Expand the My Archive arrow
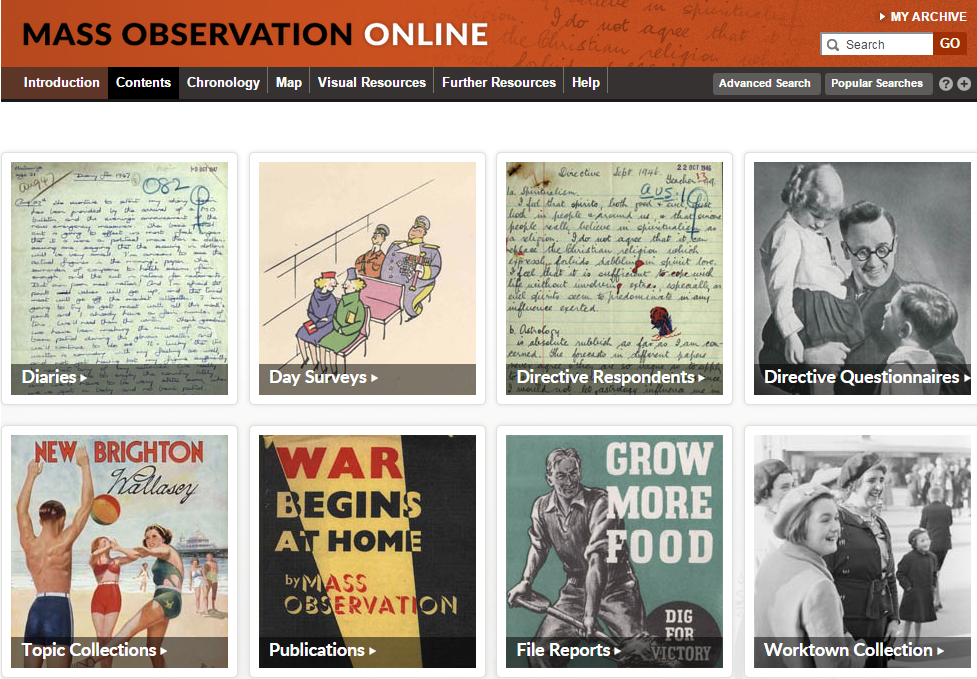 tap(882, 17)
